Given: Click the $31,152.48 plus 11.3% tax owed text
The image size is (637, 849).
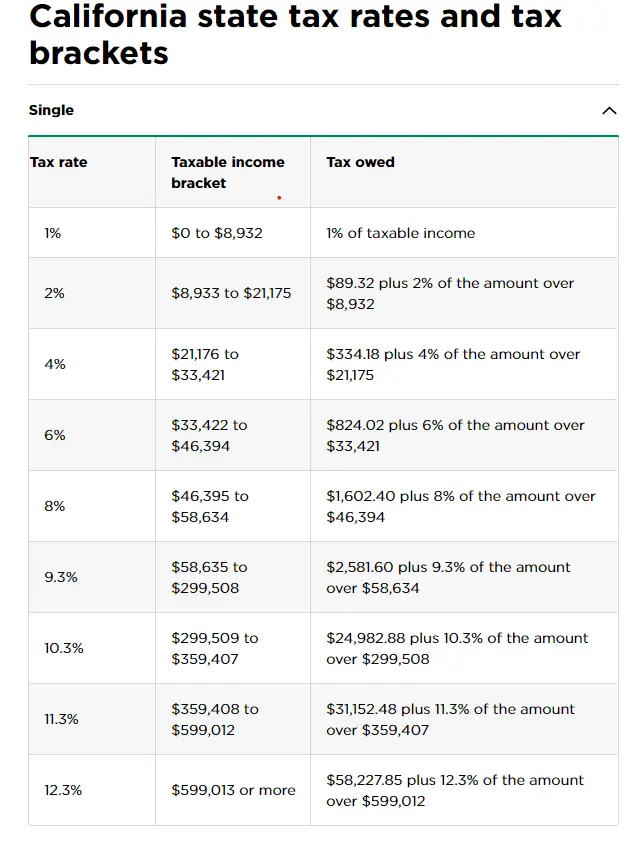Looking at the screenshot, I should point(450,719).
